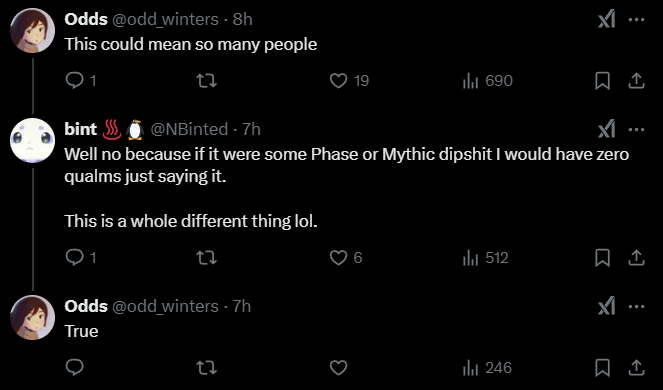
Task: Reply to bint's tweet about Phase or Mythic
Action: [75, 257]
